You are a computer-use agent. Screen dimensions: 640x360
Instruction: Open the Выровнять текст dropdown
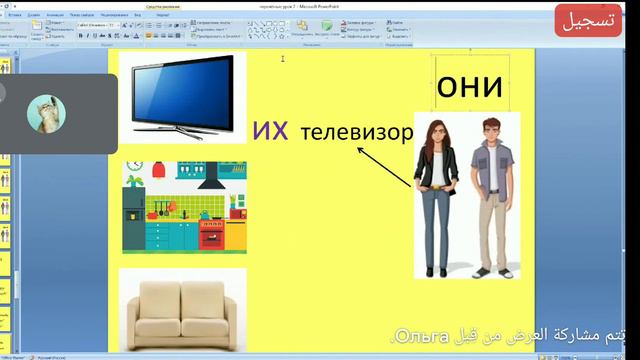point(208,29)
